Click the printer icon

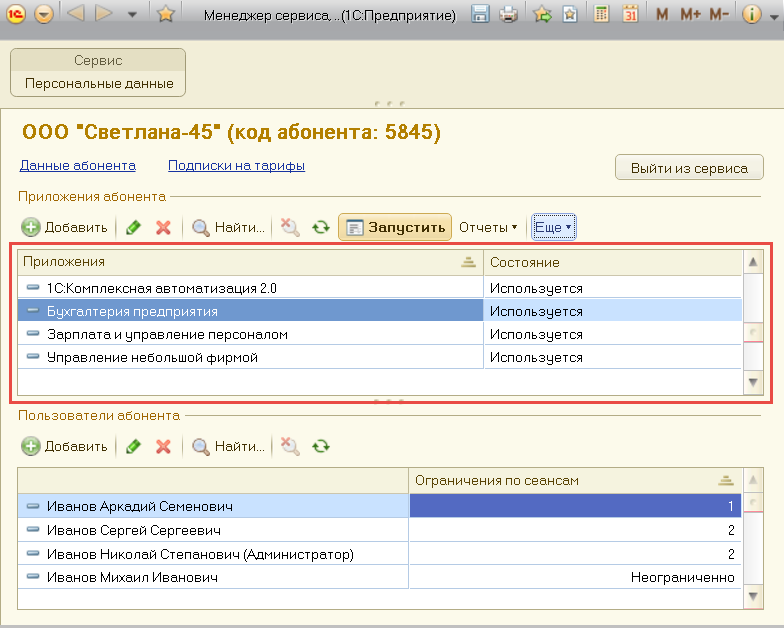click(x=508, y=14)
